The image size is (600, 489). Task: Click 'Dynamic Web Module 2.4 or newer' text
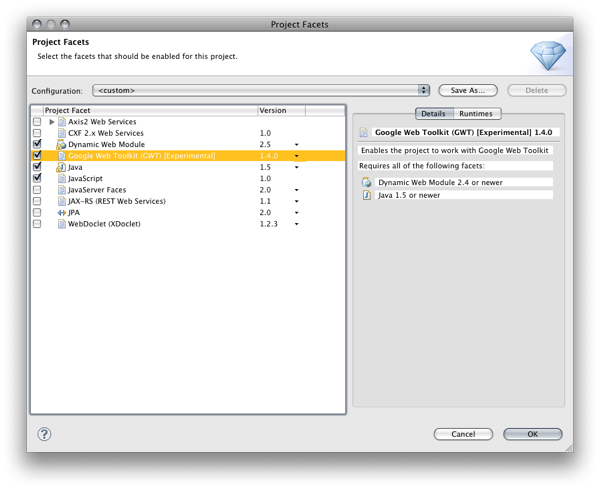(440, 183)
